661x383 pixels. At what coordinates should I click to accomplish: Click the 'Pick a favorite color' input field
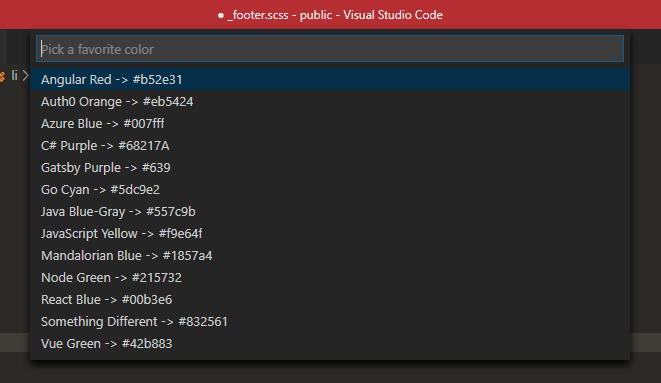pos(330,49)
